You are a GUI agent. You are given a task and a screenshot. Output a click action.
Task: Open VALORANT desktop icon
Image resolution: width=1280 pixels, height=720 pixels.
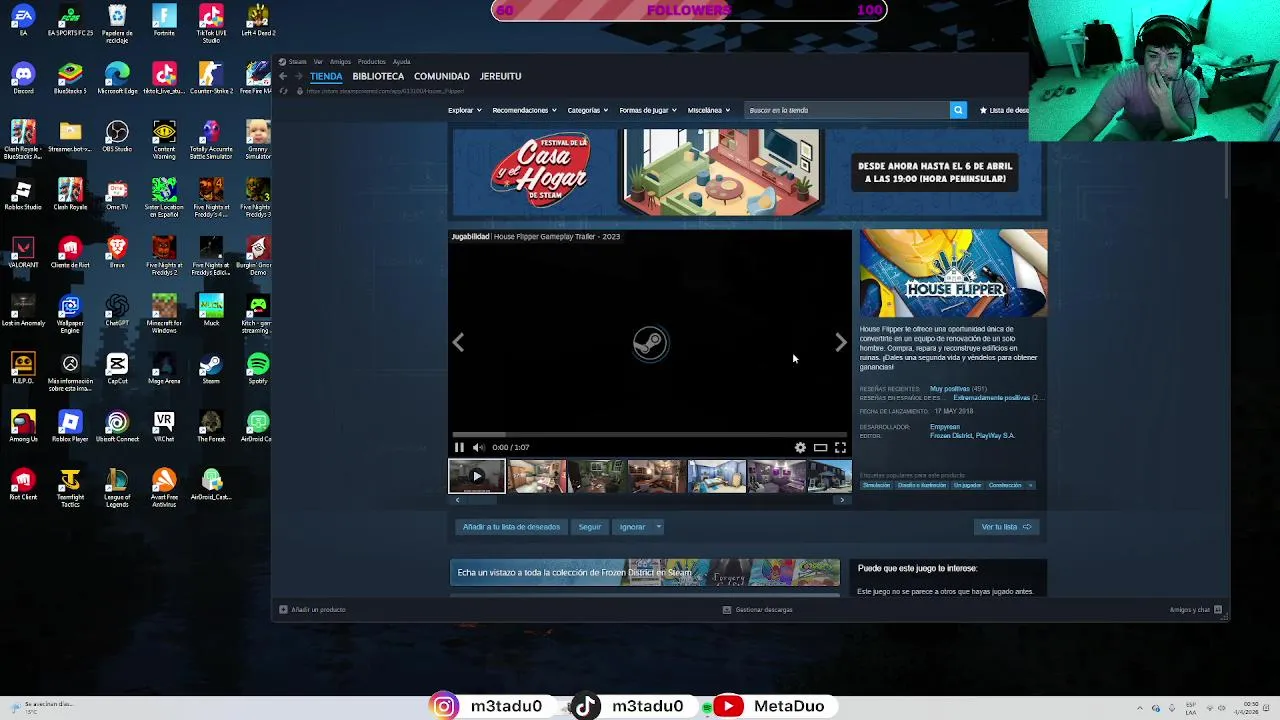pos(23,253)
